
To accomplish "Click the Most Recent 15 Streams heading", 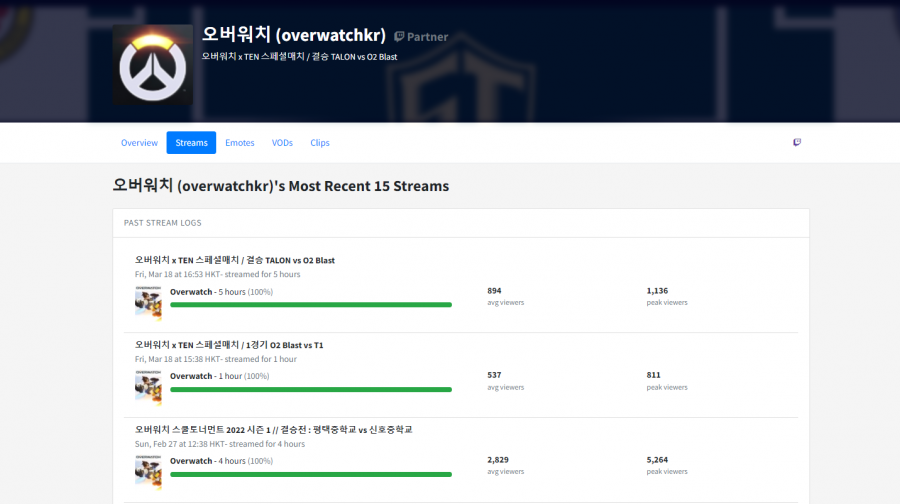I will 281,186.
